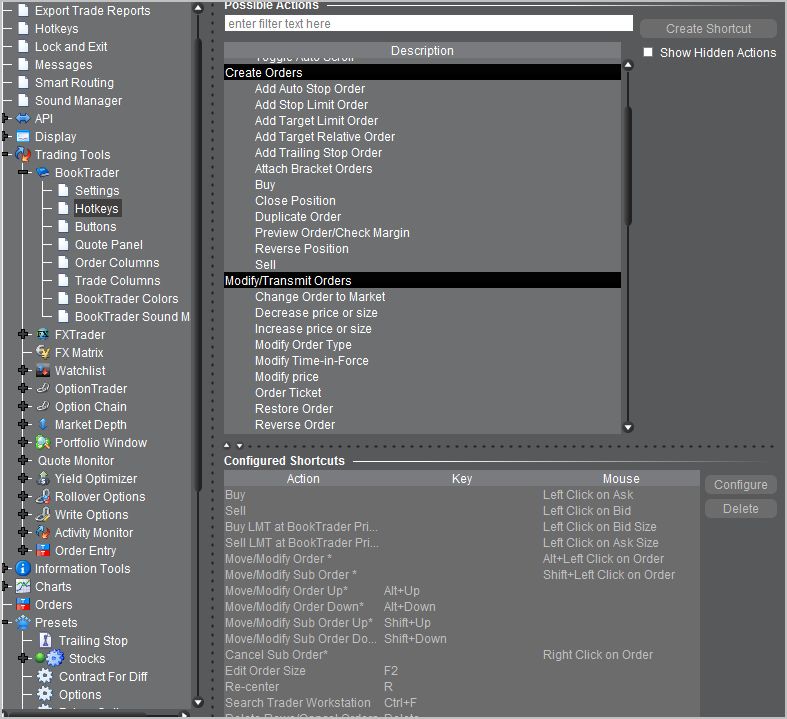Expand the API tree node
Image resolution: width=787 pixels, height=719 pixels.
(5, 118)
